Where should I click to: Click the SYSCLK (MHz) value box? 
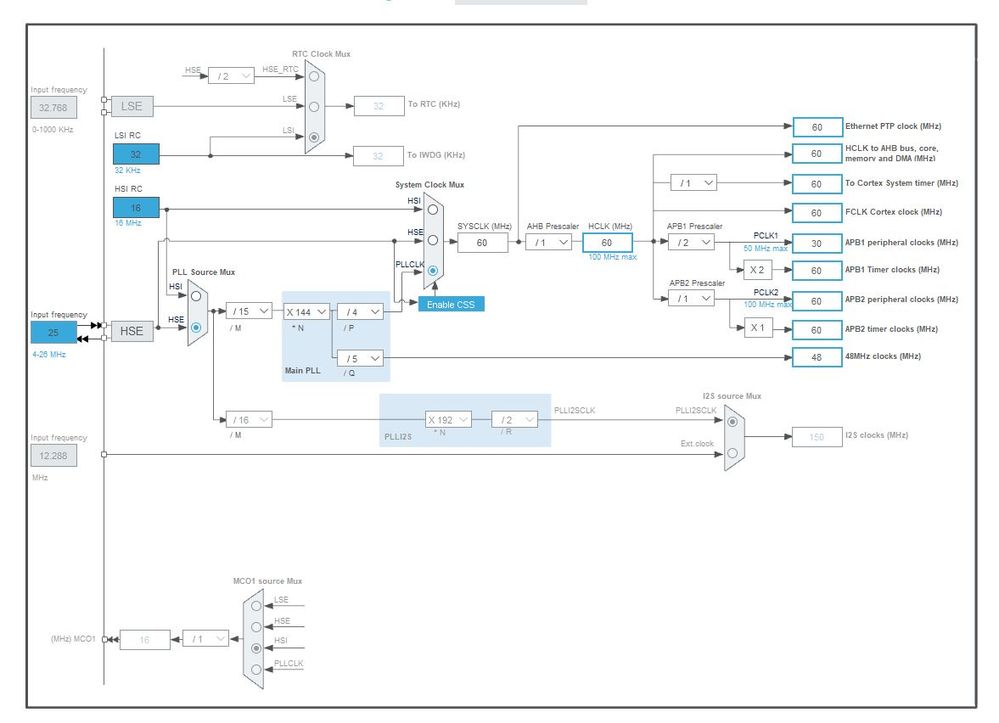(x=482, y=243)
